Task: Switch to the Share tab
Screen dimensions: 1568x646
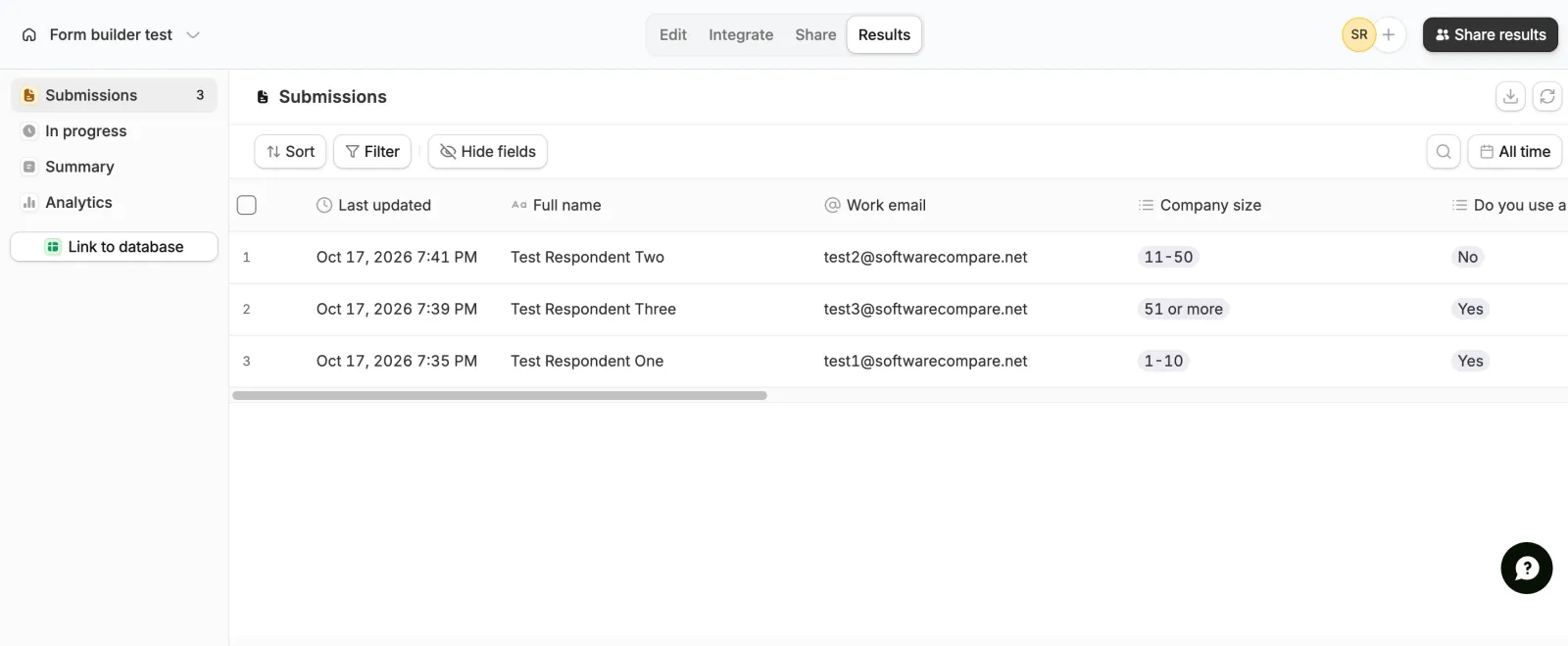Action: pos(815,34)
